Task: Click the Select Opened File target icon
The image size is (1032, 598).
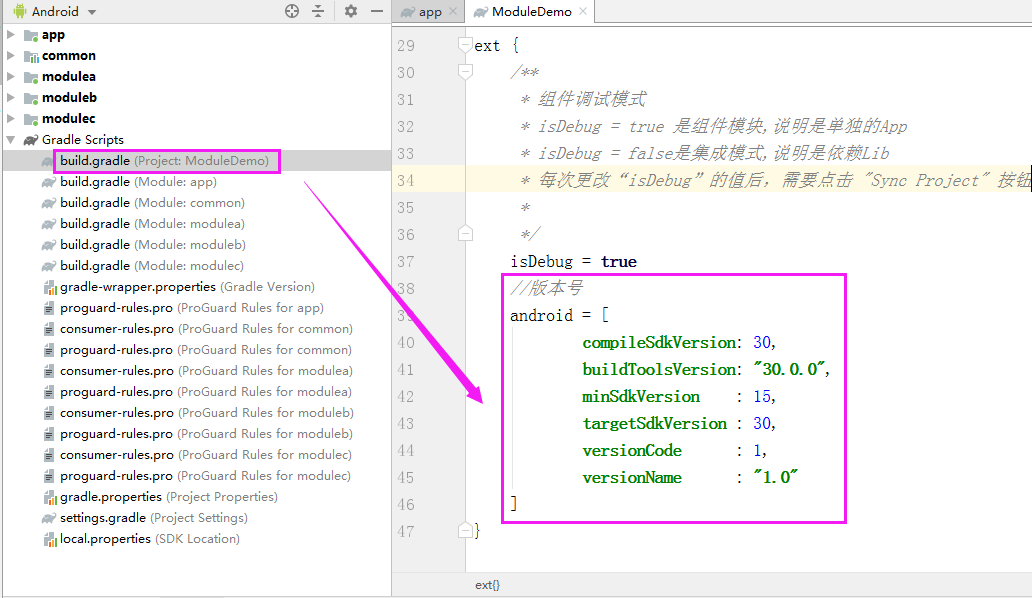Action: pyautogui.click(x=292, y=11)
